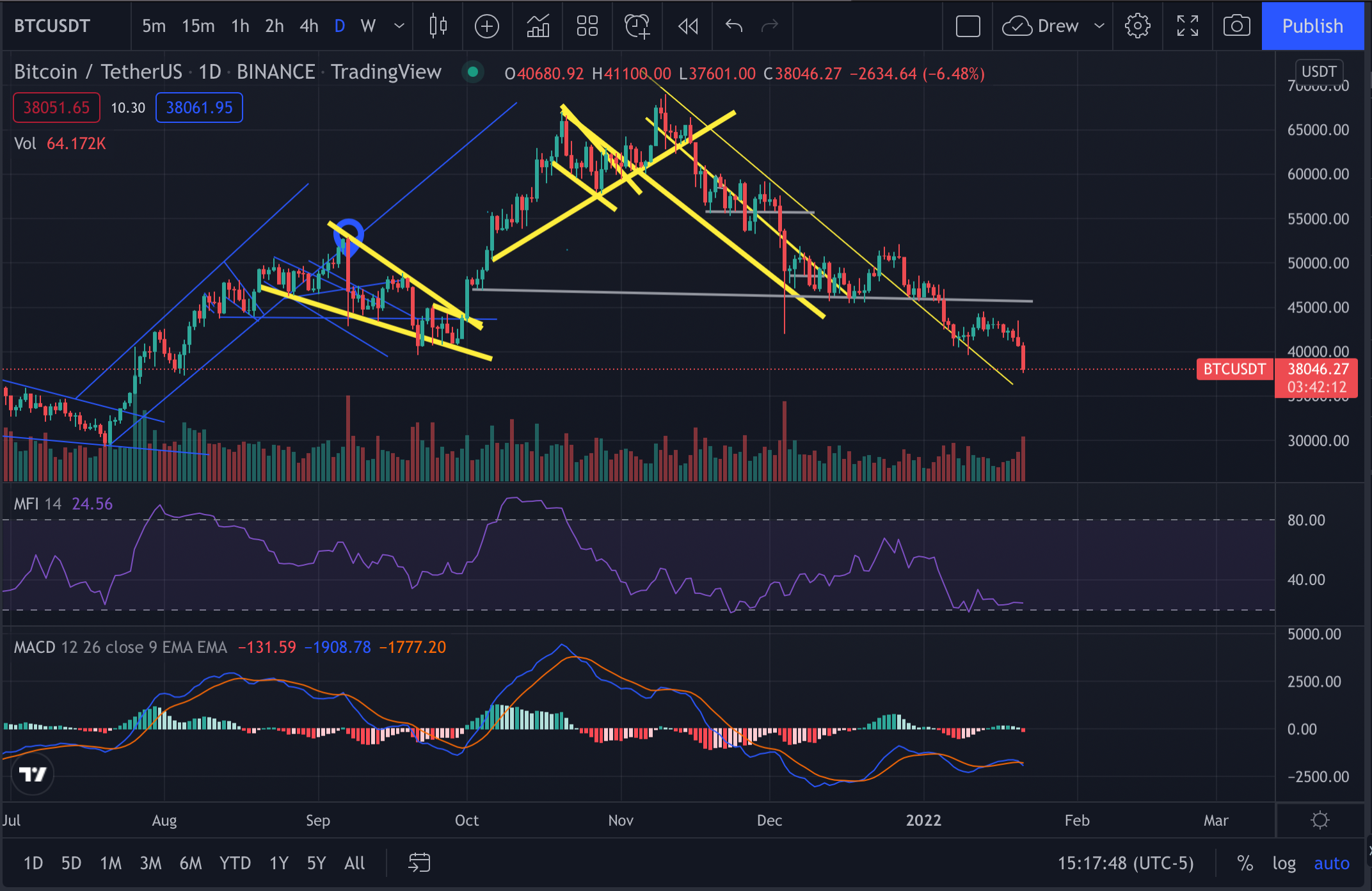Click the 38046.27 price countdown label
This screenshot has height=891, width=1372.
tap(1317, 378)
